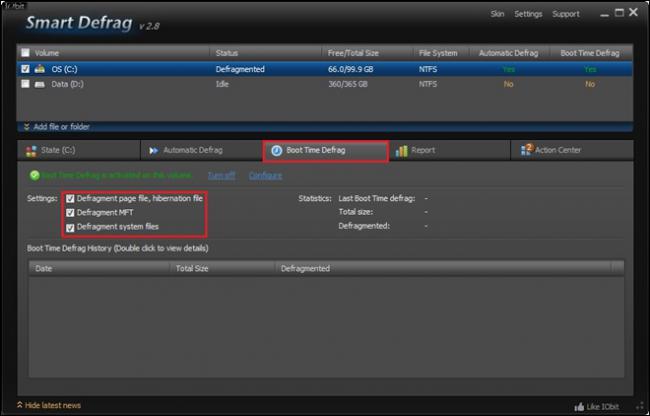Uncheck the OS (C:) volume checkbox
Screen dimensions: 650x416
coord(26,69)
